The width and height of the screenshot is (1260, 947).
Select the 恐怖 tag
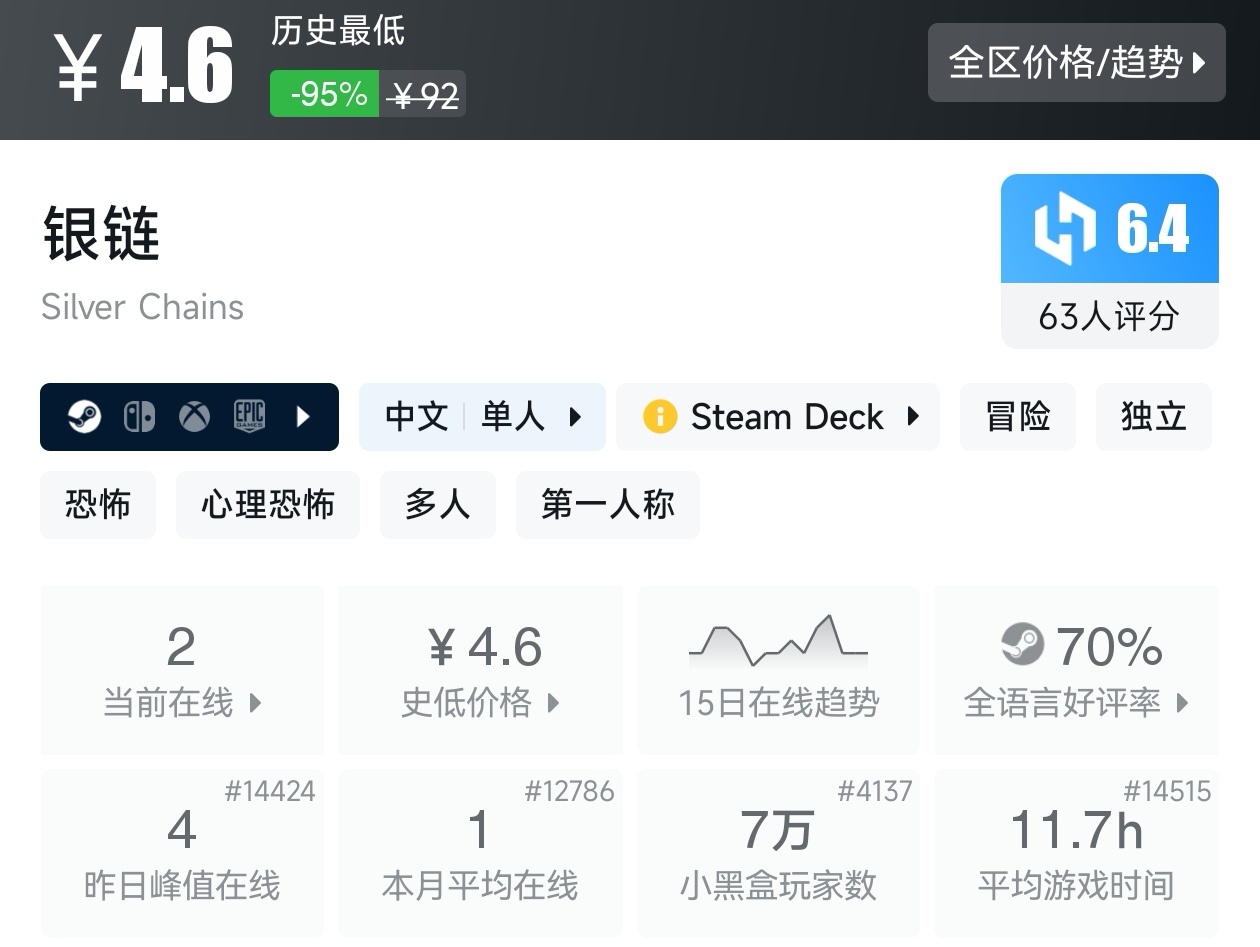click(98, 505)
